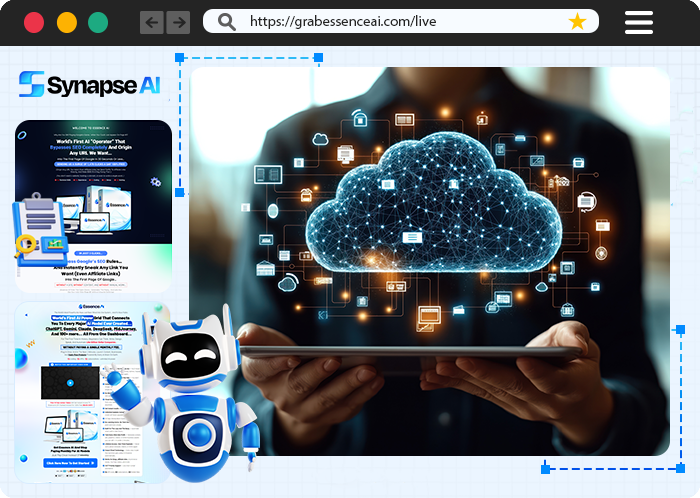This screenshot has height=498, width=700.
Task: Click the magnifying glass search icon
Action: pos(227,22)
